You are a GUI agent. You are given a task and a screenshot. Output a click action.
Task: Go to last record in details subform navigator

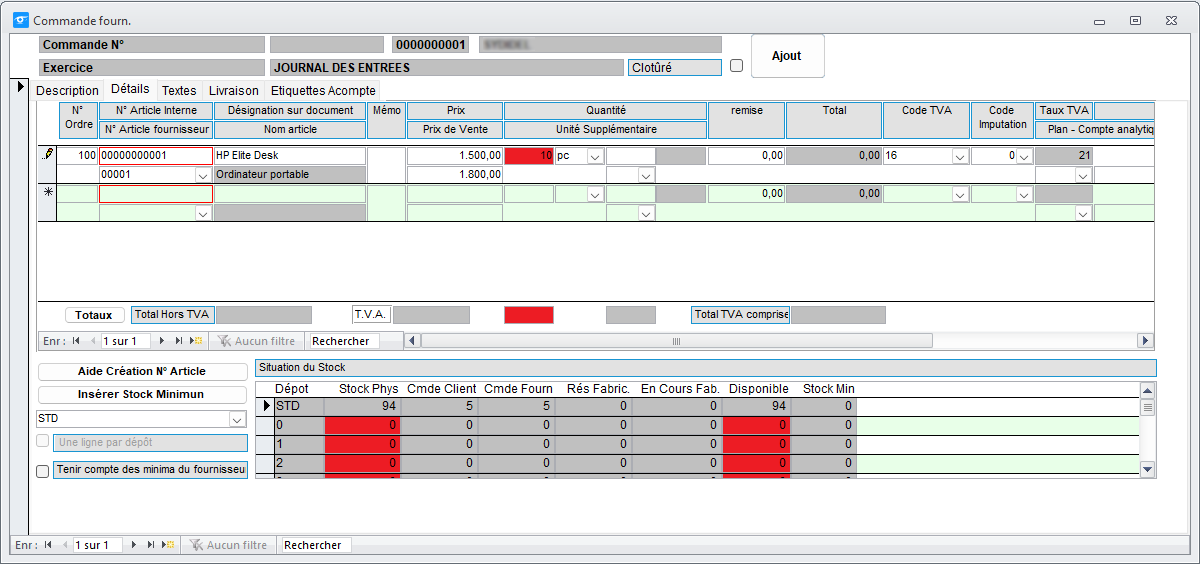click(179, 341)
